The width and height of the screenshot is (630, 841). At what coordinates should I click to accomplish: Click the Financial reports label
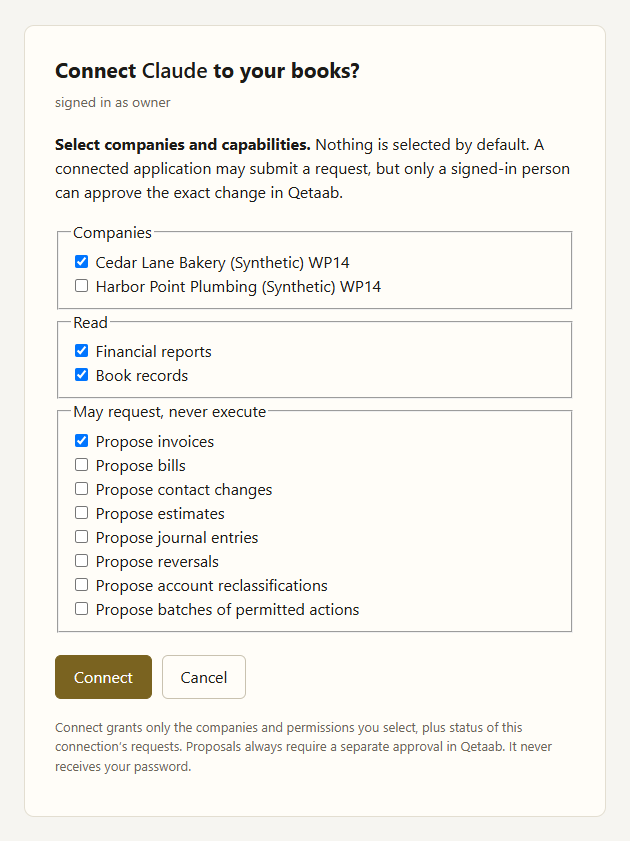[x=153, y=351]
